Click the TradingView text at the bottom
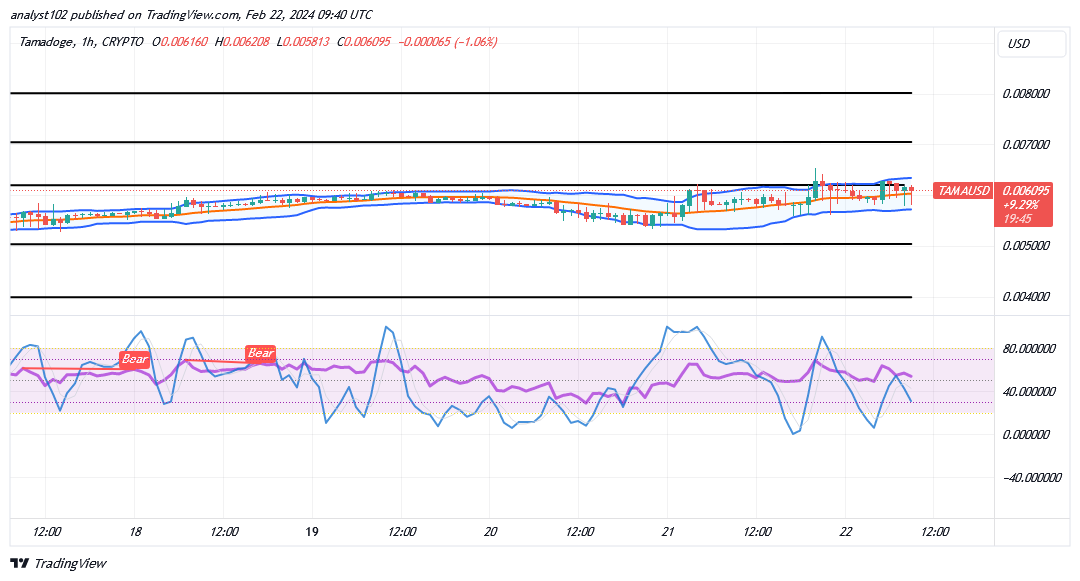 [69, 564]
